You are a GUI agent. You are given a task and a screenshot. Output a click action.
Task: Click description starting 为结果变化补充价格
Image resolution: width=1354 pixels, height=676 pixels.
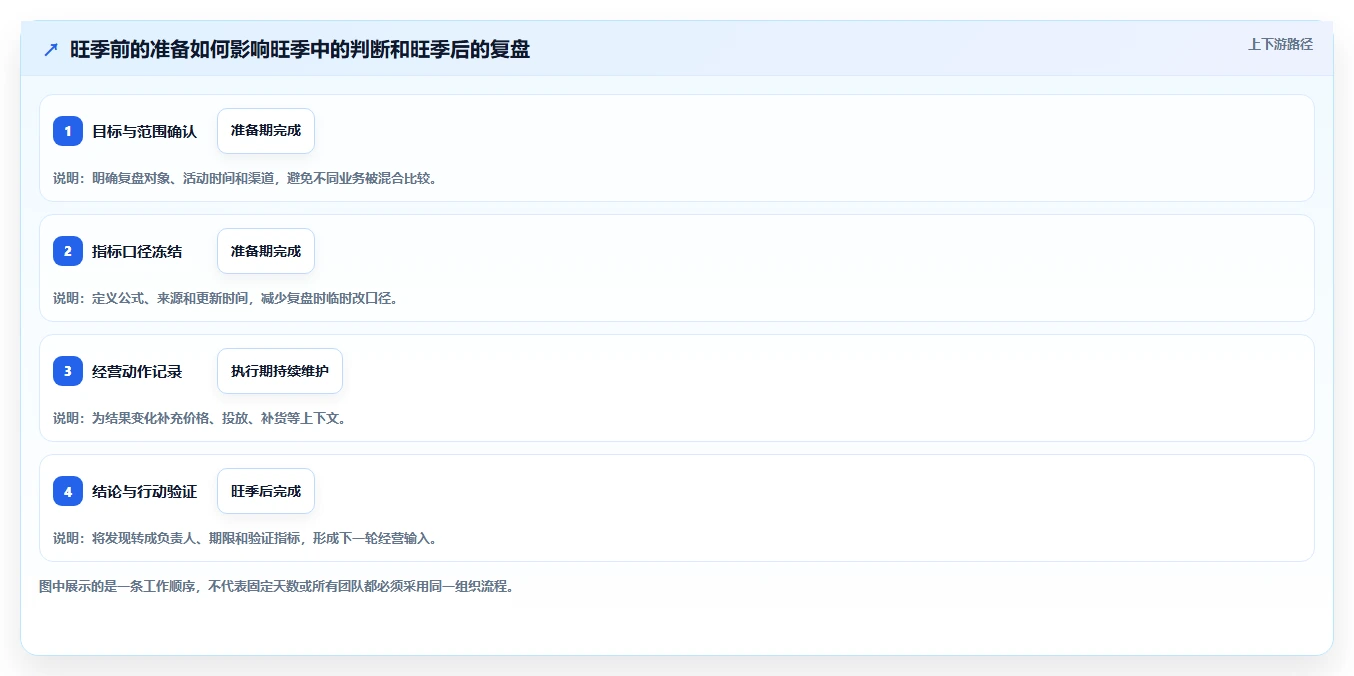pyautogui.click(x=200, y=418)
